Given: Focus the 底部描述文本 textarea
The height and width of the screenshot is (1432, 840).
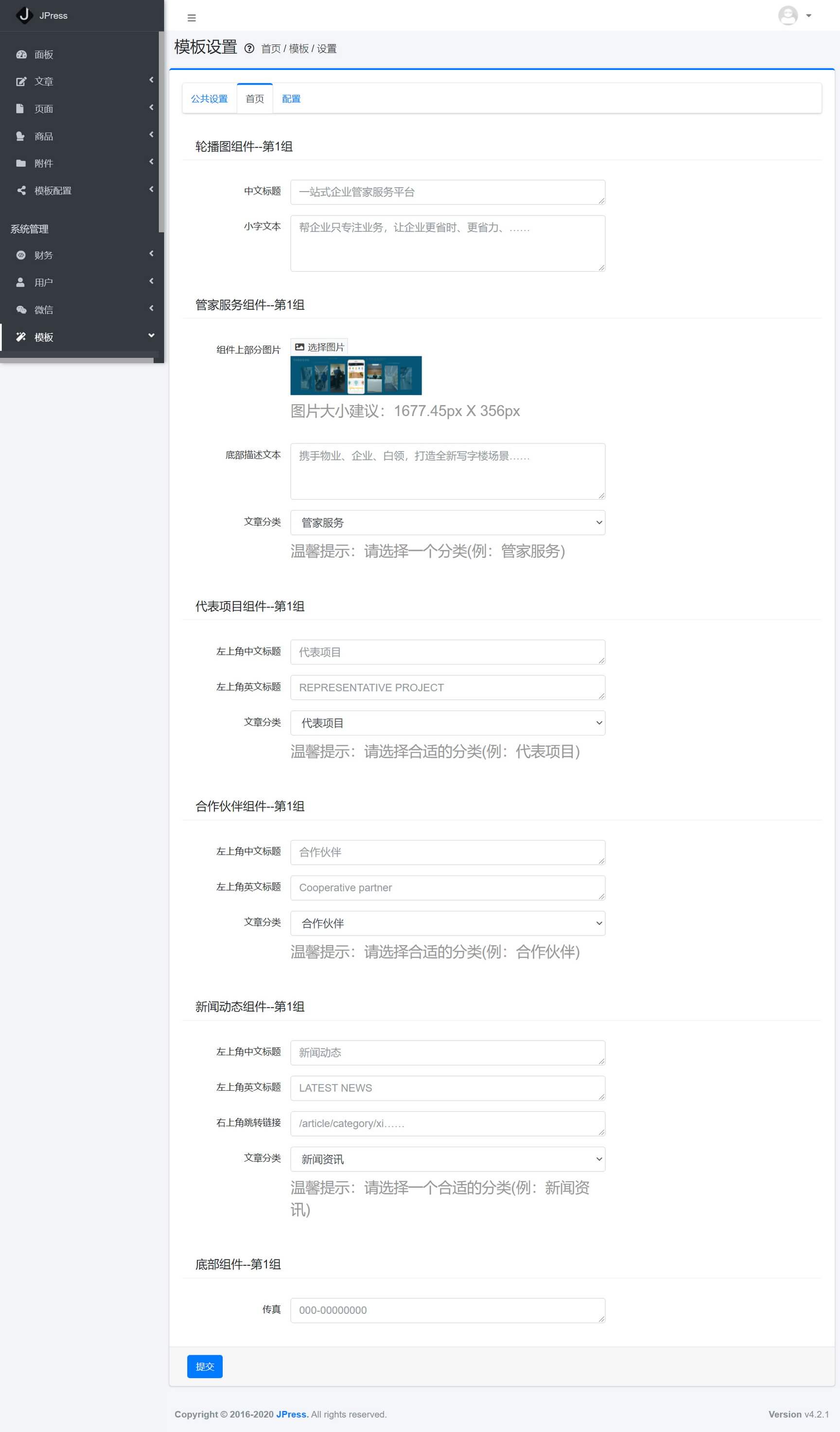Looking at the screenshot, I should [x=448, y=472].
